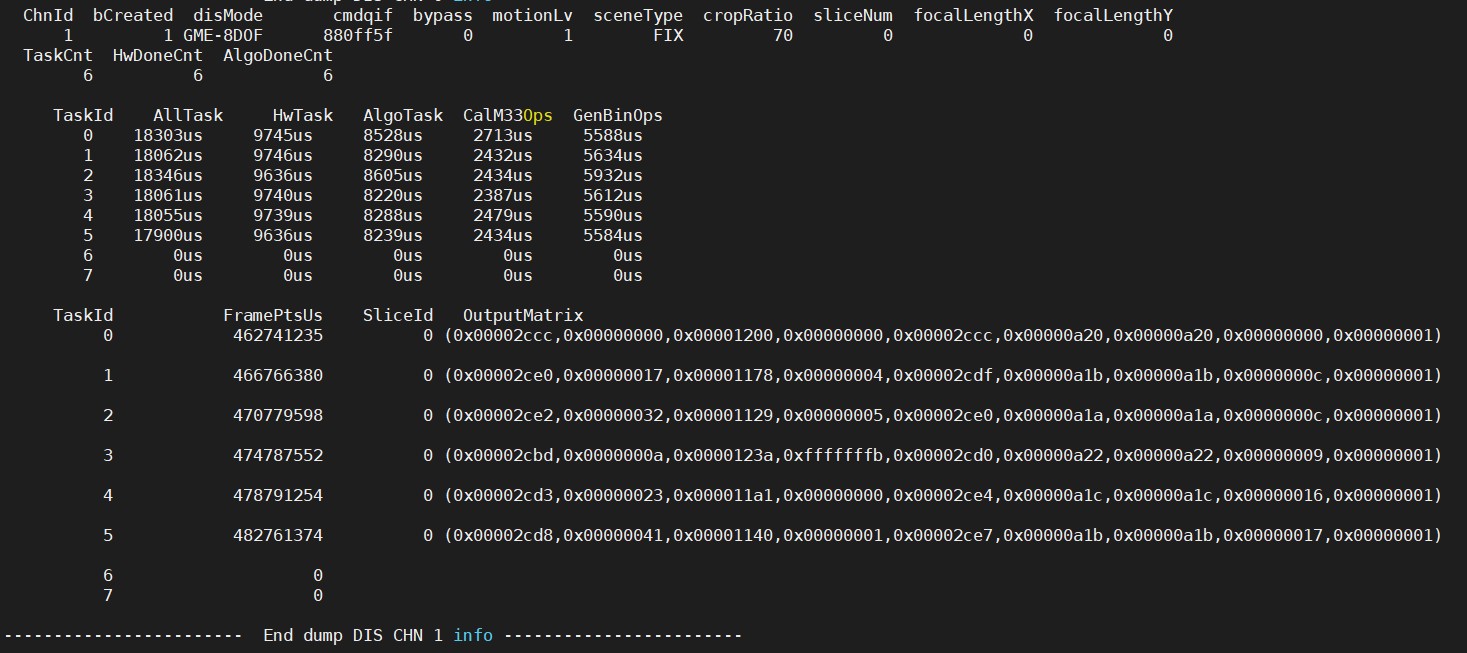Click the HwDoneCnt header text
Image resolution: width=1467 pixels, height=653 pixels.
point(157,55)
